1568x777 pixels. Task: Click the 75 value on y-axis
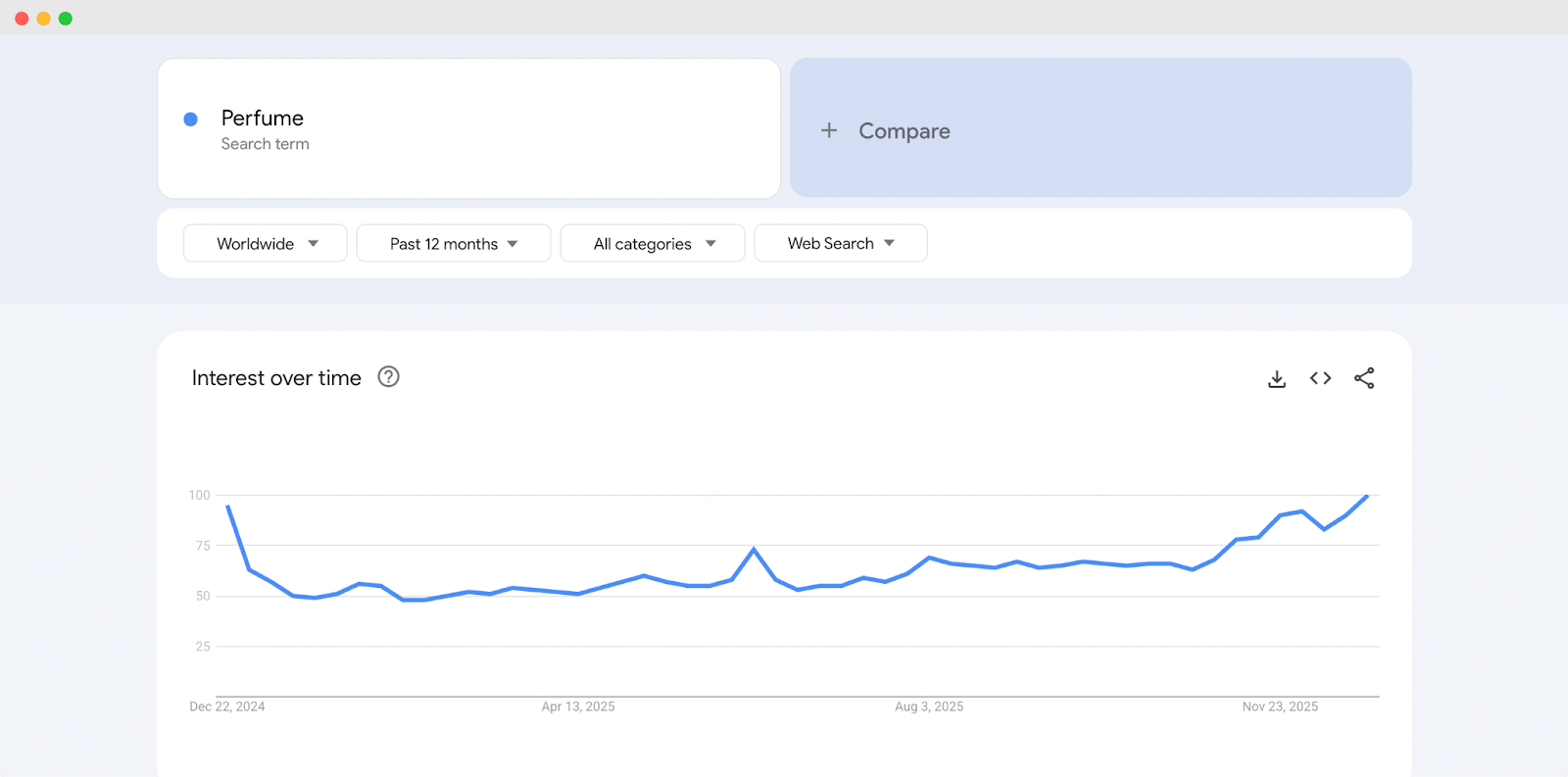(203, 546)
